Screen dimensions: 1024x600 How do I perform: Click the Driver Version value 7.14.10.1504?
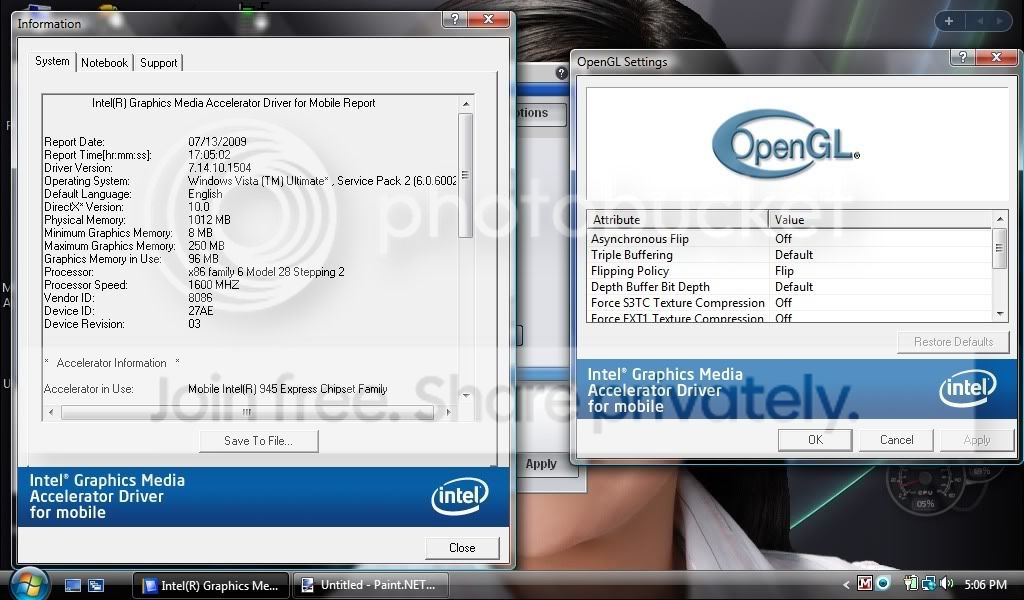[x=219, y=168]
